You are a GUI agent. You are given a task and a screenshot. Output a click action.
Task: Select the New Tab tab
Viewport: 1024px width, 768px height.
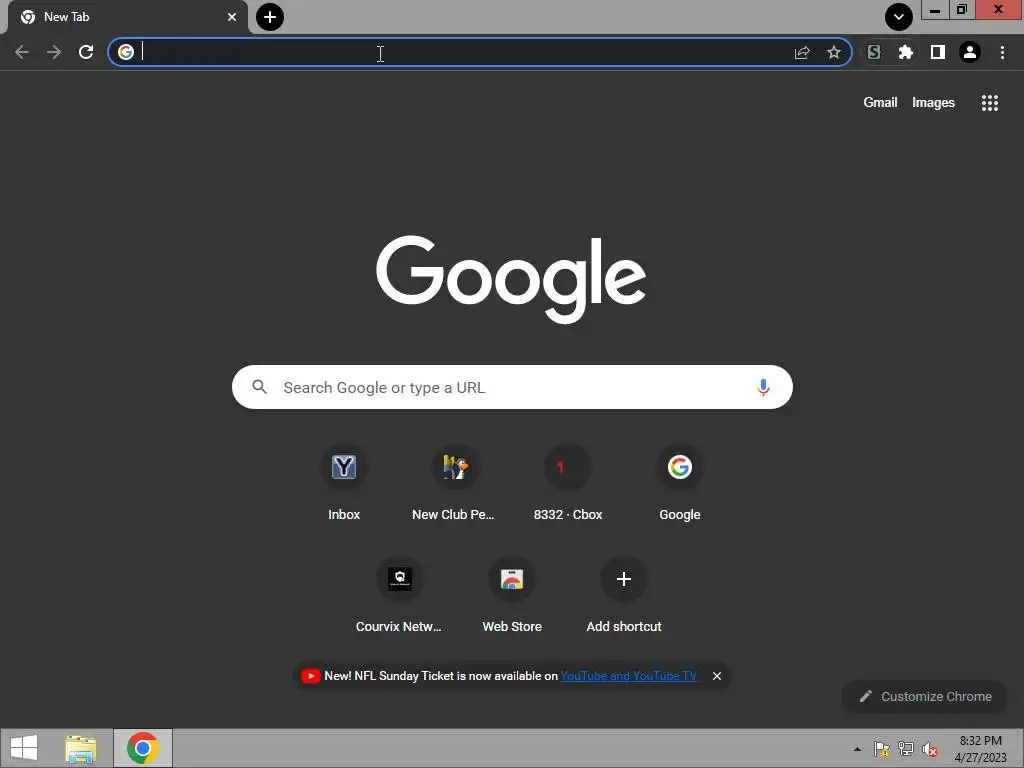coord(128,17)
